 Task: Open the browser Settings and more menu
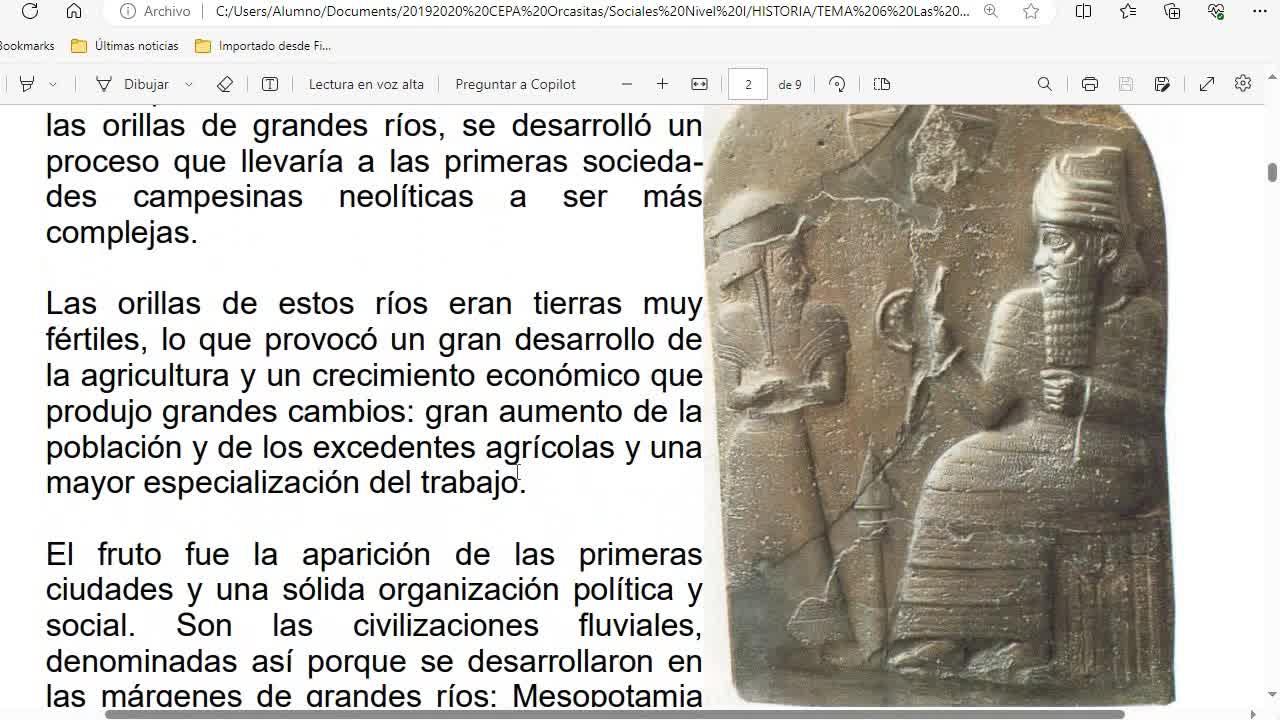point(1259,11)
